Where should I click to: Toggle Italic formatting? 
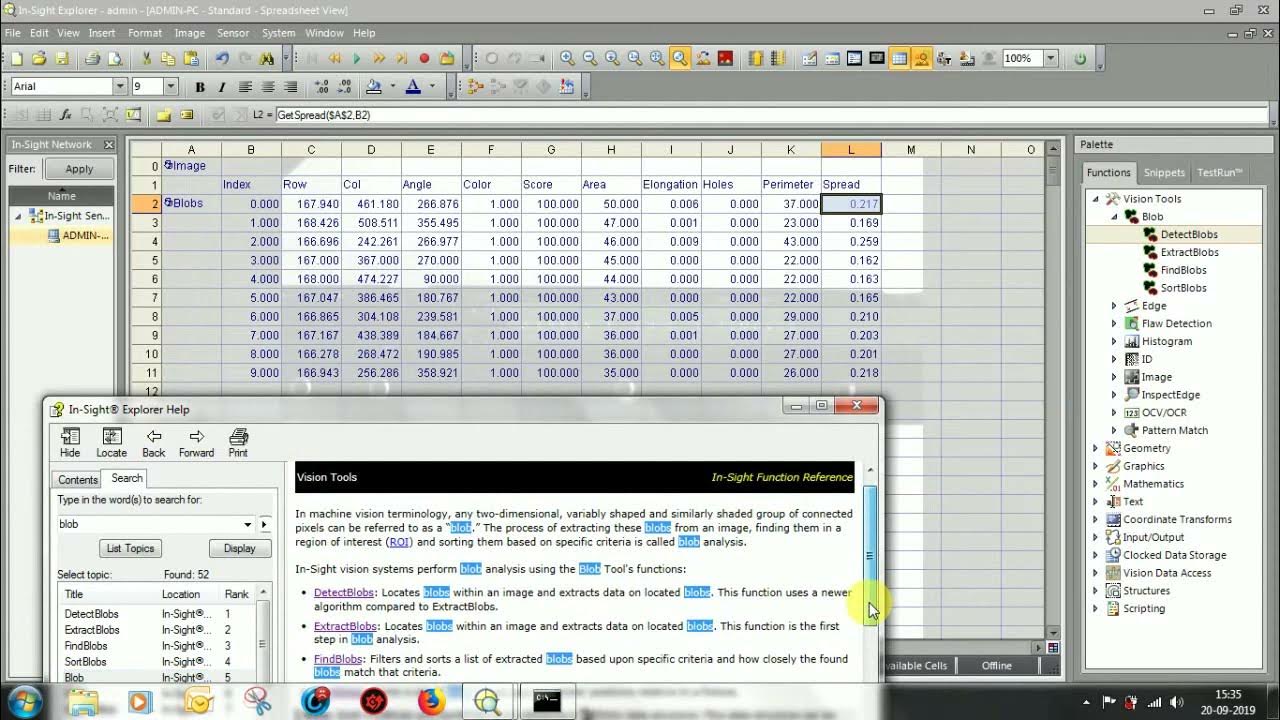(222, 87)
